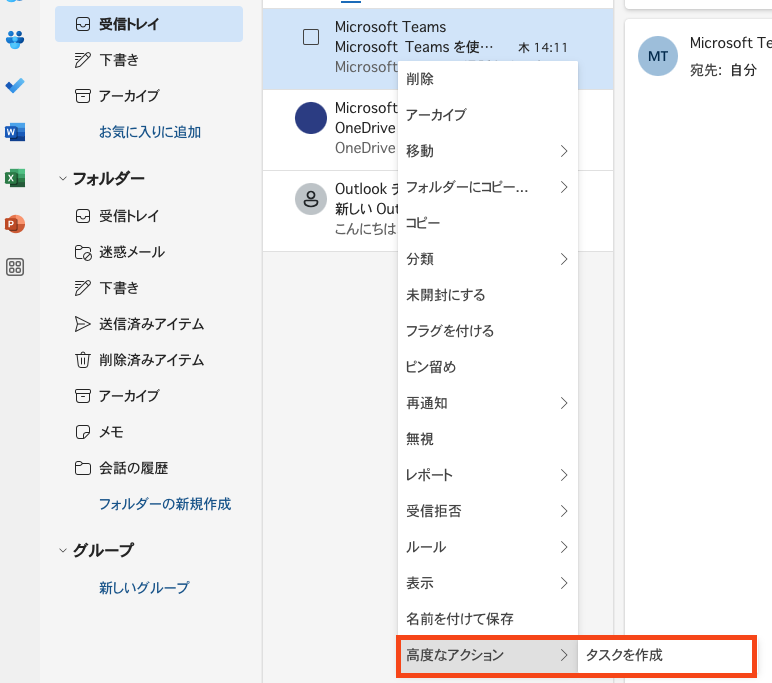Tick the Microsoft Teams message checkbox

311,37
